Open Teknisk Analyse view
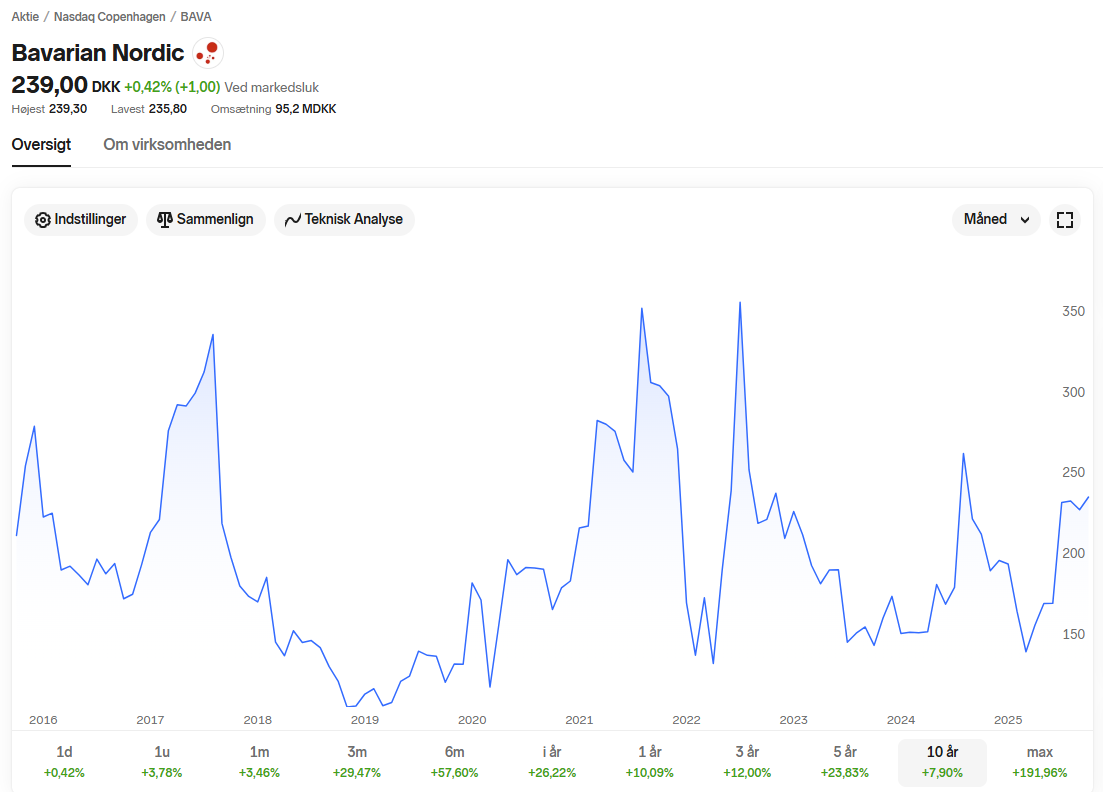Screen dimensions: 1103x792 344,219
